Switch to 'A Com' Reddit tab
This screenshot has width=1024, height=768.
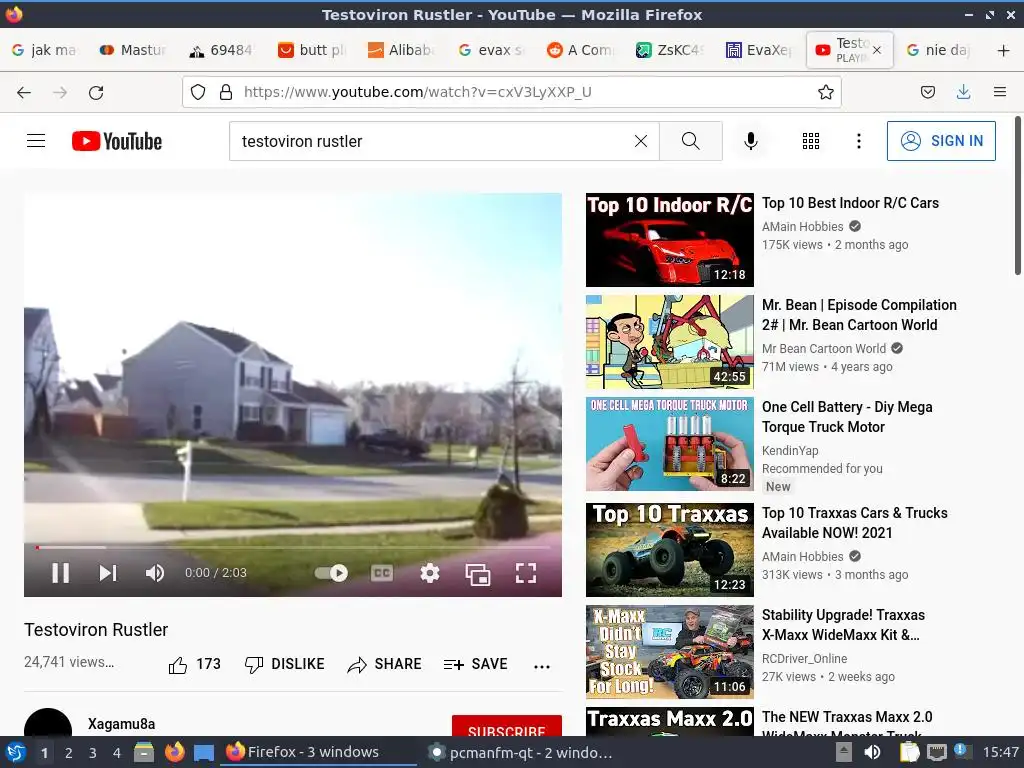[x=580, y=50]
